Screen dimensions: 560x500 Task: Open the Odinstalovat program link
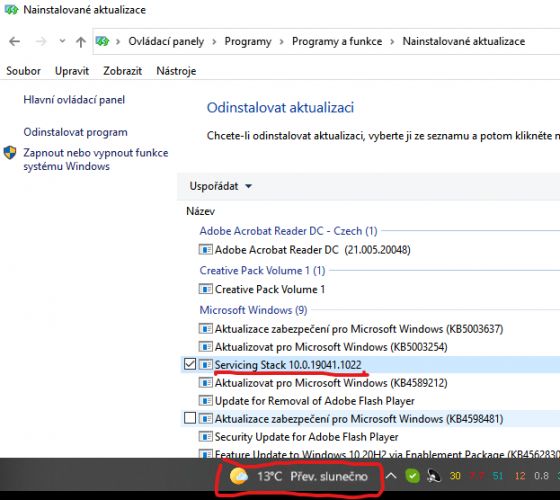point(75,132)
